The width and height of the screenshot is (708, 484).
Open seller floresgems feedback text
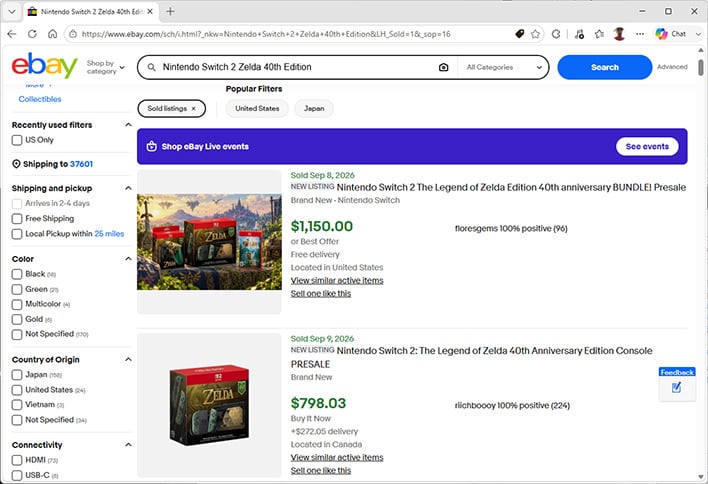(x=511, y=228)
